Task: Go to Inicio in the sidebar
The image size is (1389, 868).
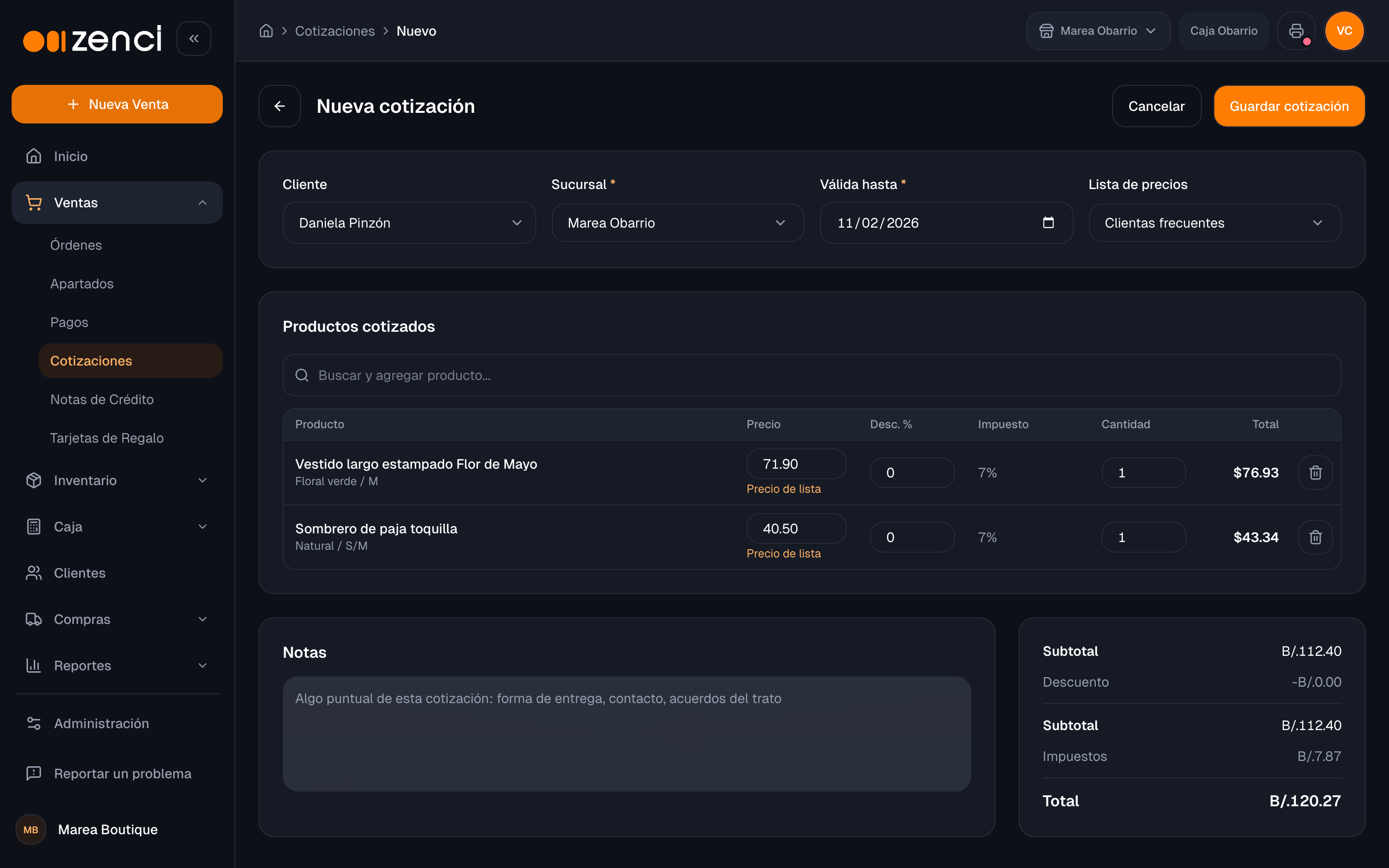Action: coord(117,156)
